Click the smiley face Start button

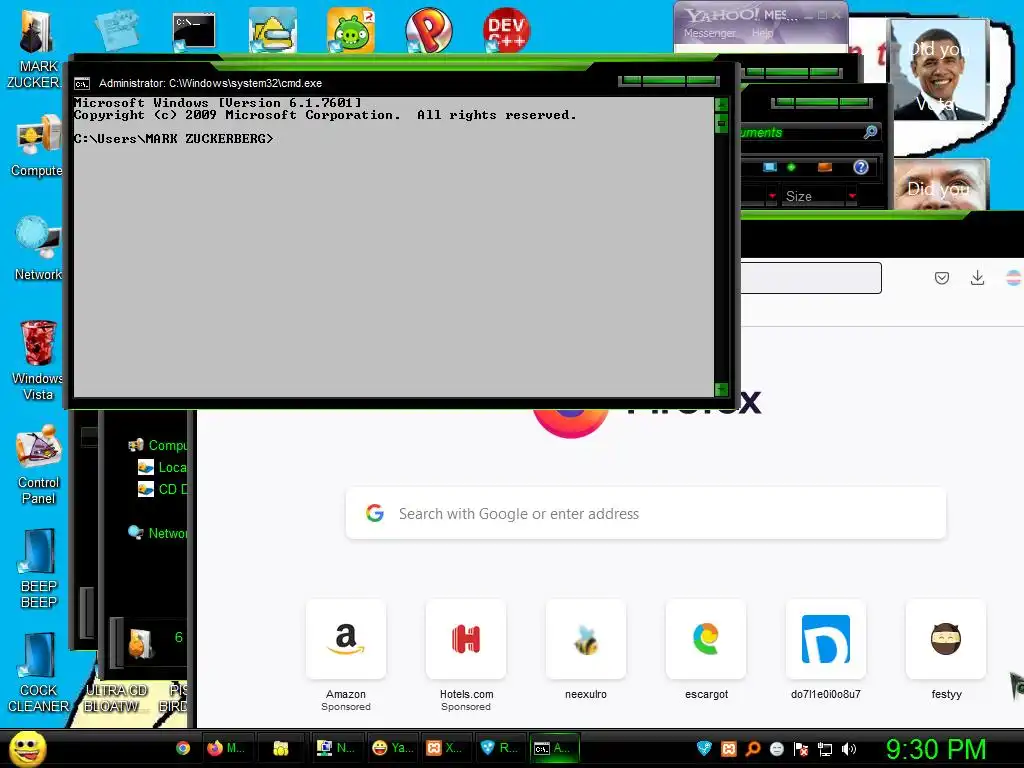tap(27, 748)
